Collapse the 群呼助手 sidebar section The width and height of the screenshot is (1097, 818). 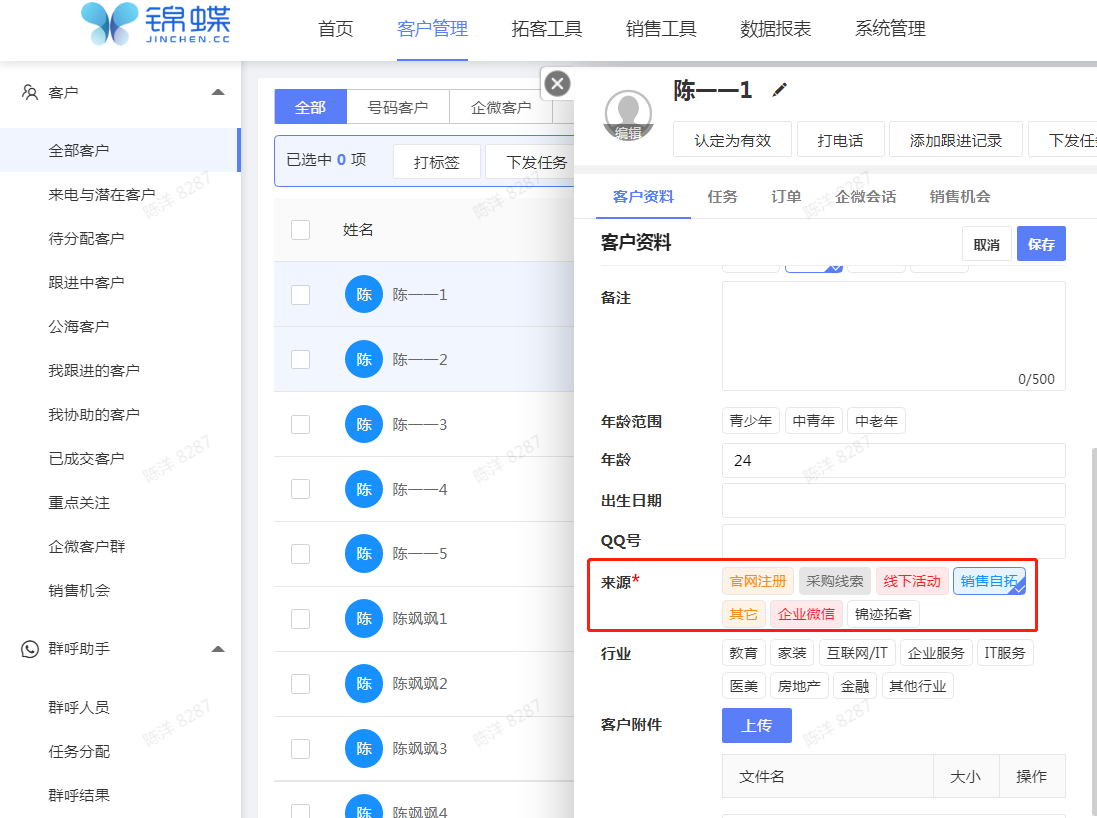pos(218,649)
